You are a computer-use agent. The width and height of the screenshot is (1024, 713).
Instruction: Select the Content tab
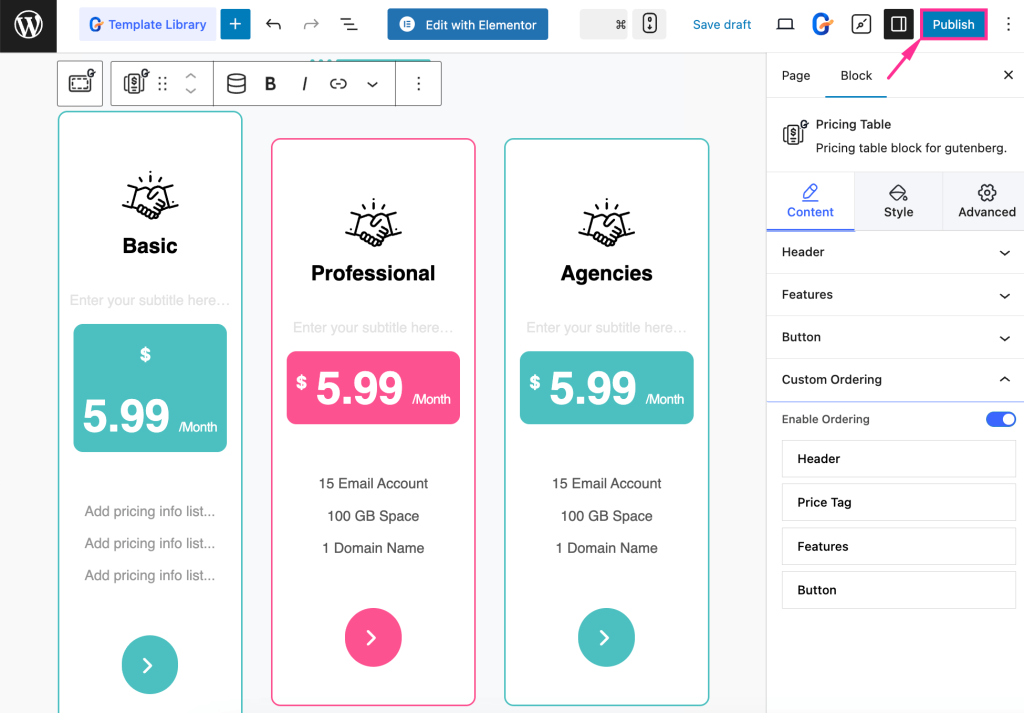810,201
